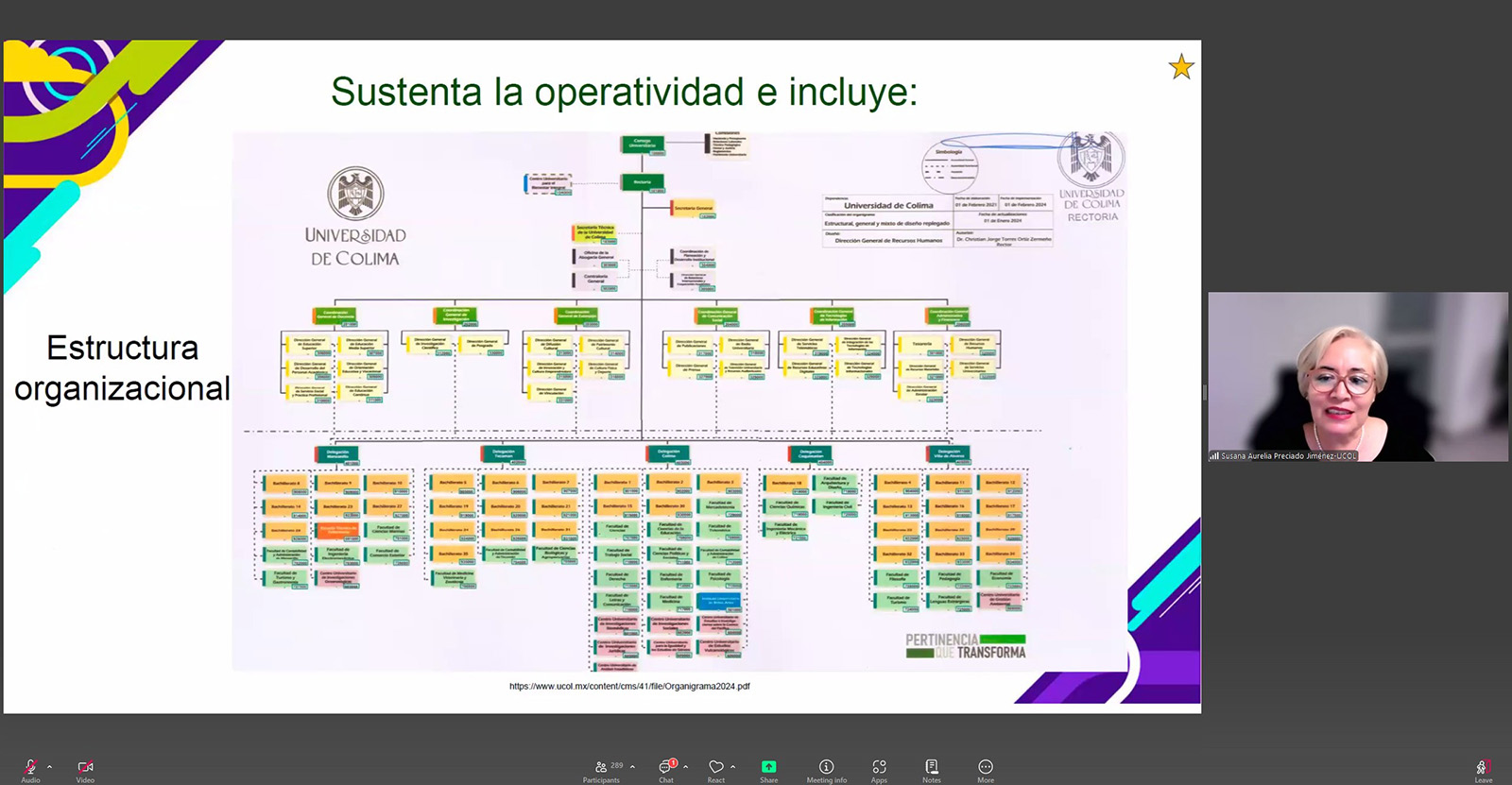Expand the audio options arrow
1512x785 pixels.
(x=49, y=767)
